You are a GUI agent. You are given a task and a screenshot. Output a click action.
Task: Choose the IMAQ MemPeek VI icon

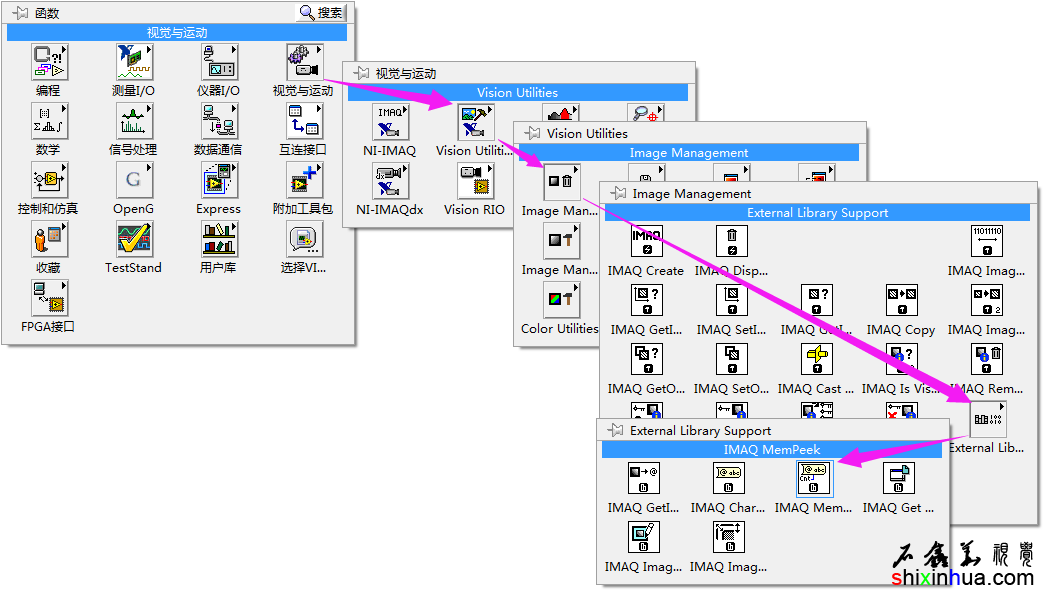(x=813, y=479)
